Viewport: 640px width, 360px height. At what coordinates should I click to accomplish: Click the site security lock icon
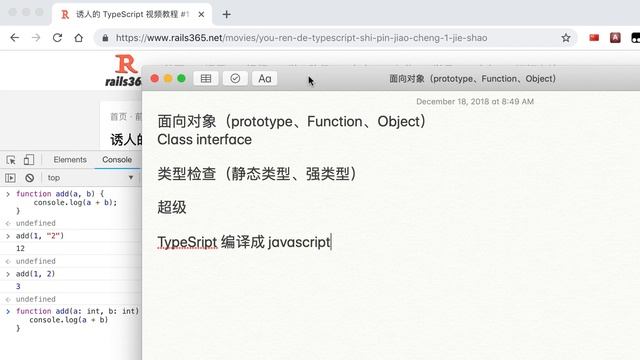[105, 38]
